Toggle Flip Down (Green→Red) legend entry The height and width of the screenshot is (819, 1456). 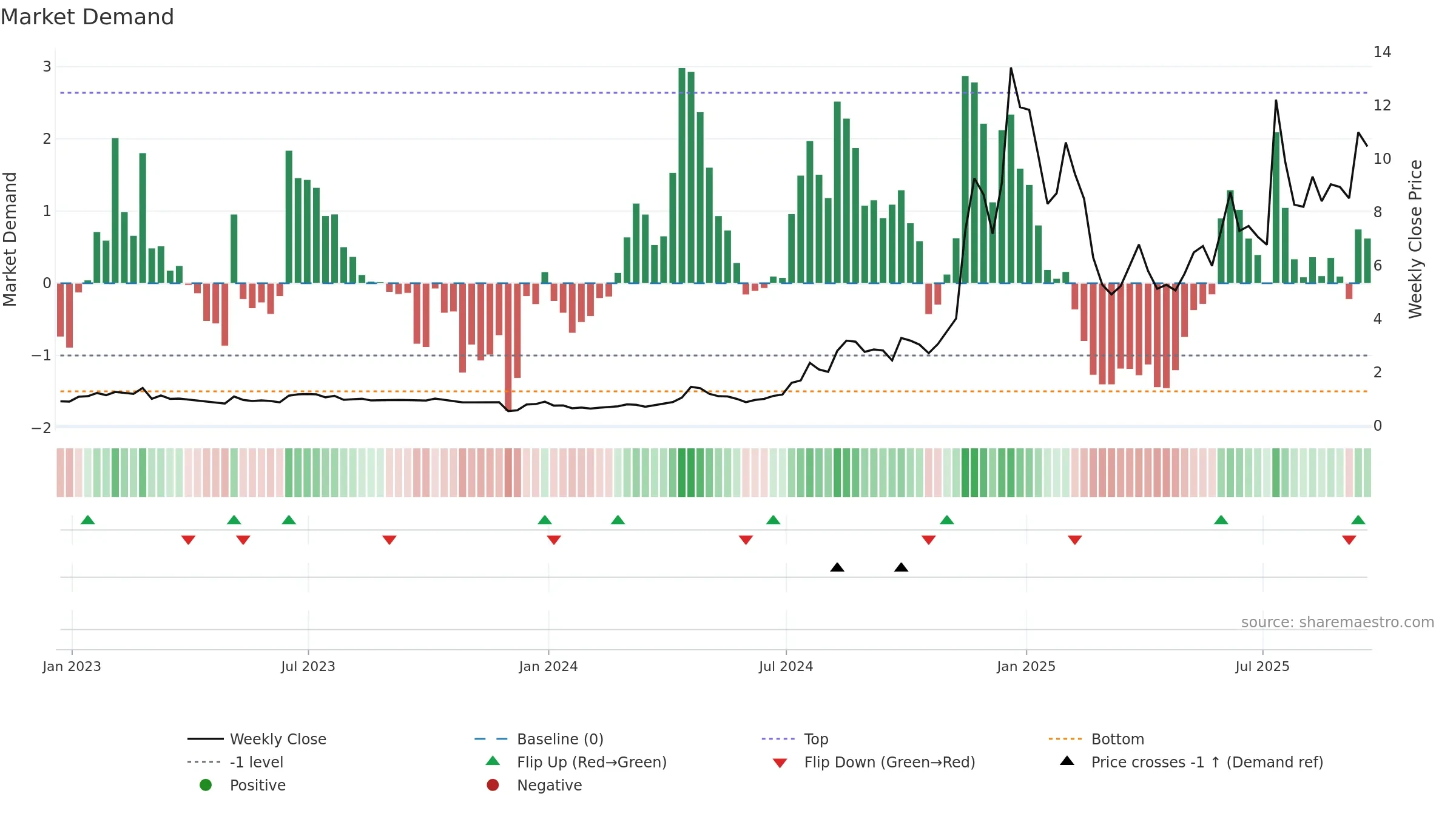(874, 762)
